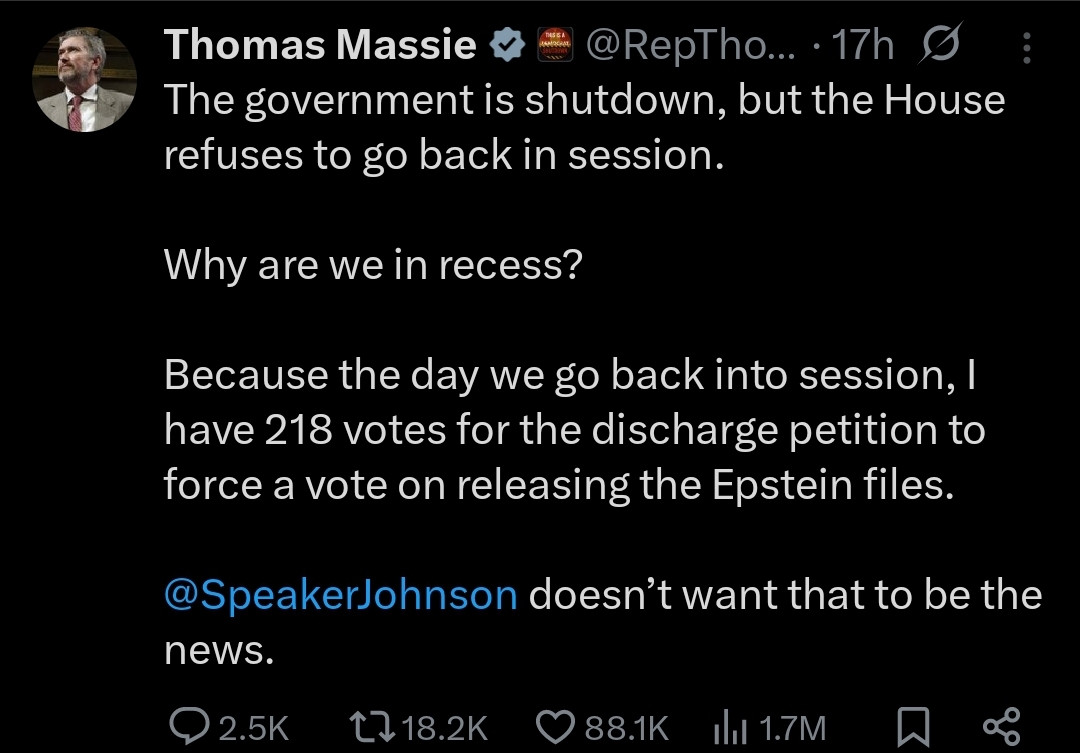Click the repost arrows icon

(375, 725)
